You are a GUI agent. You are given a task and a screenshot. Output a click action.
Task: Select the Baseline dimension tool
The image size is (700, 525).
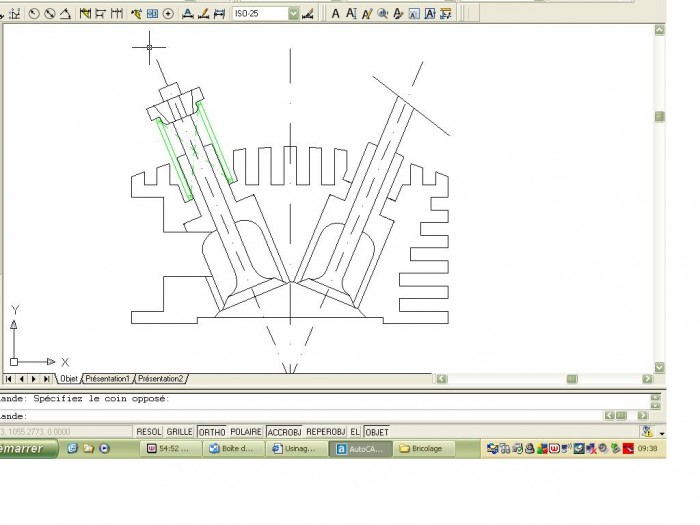pyautogui.click(x=100, y=14)
